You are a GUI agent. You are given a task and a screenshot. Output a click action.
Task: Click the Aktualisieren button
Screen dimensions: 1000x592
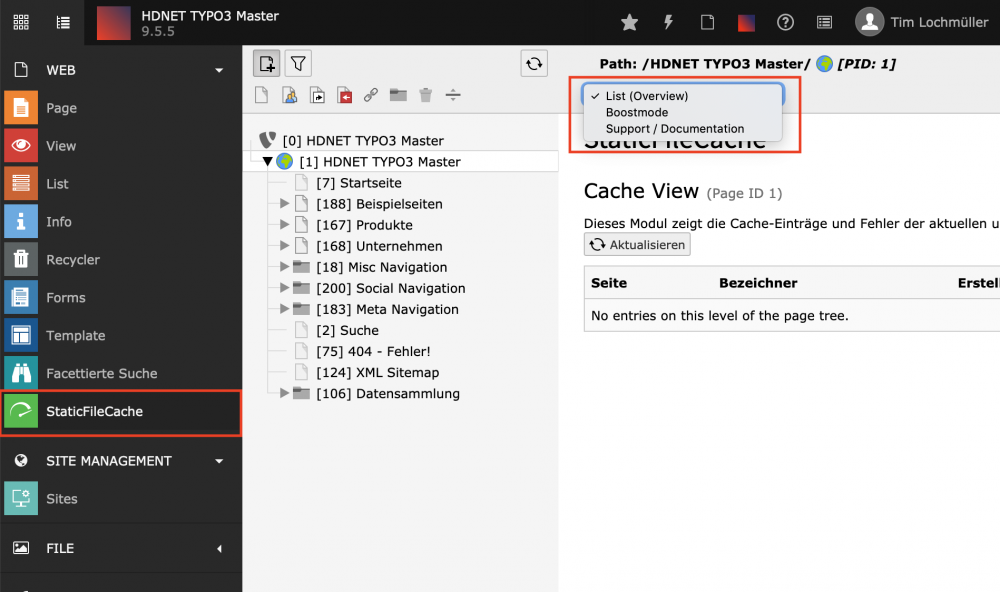point(637,244)
